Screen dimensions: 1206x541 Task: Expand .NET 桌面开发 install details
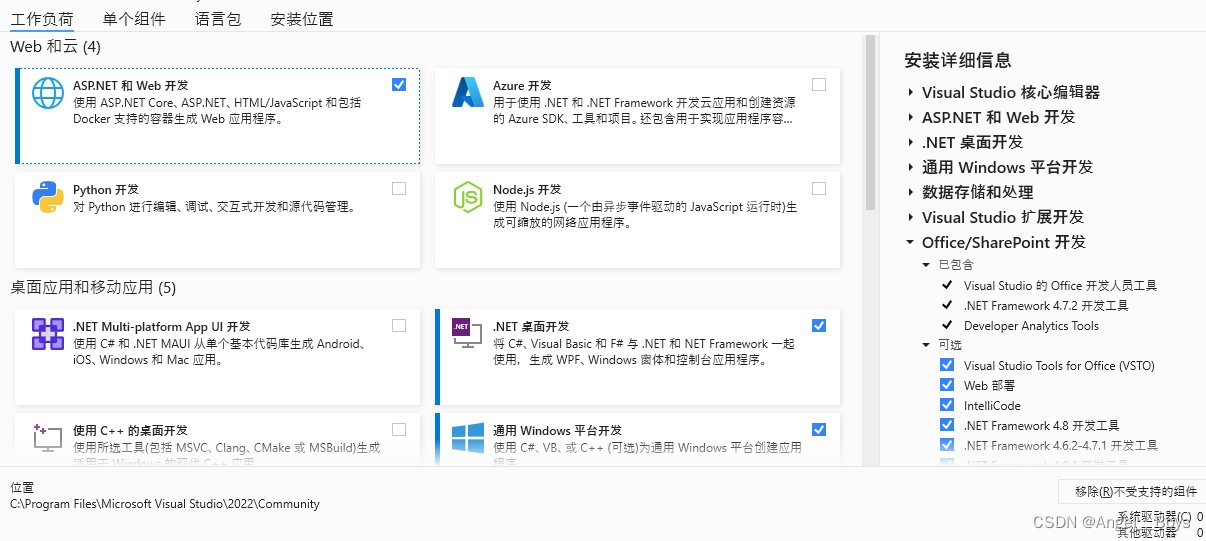click(x=910, y=142)
